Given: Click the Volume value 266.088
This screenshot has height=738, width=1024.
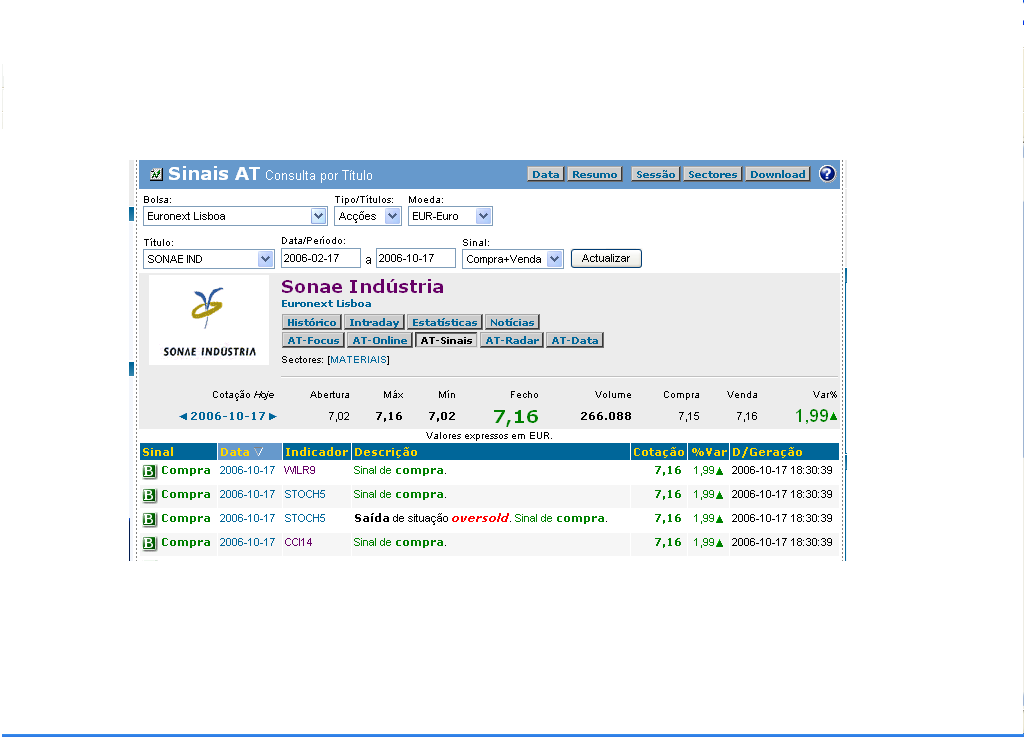Looking at the screenshot, I should [606, 416].
